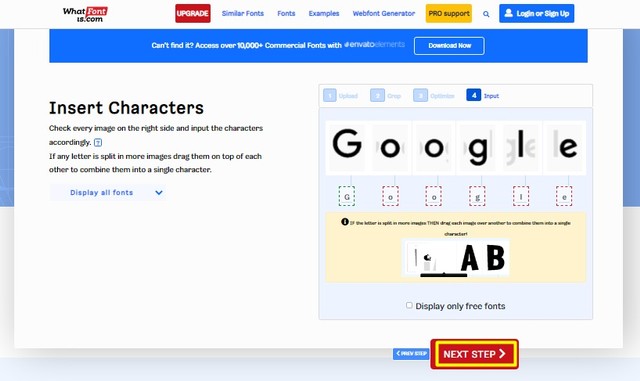Image resolution: width=640 pixels, height=381 pixels.
Task: Open Similar Fonts menu item
Action: 243,13
